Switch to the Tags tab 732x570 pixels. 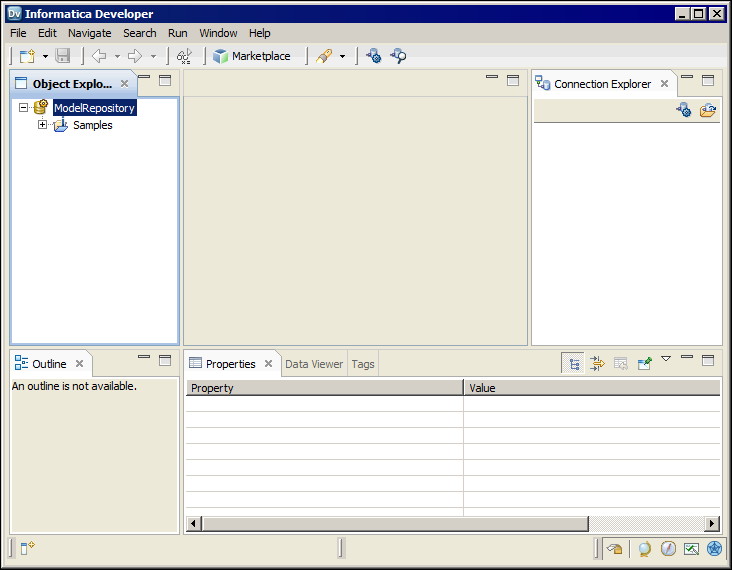point(363,364)
